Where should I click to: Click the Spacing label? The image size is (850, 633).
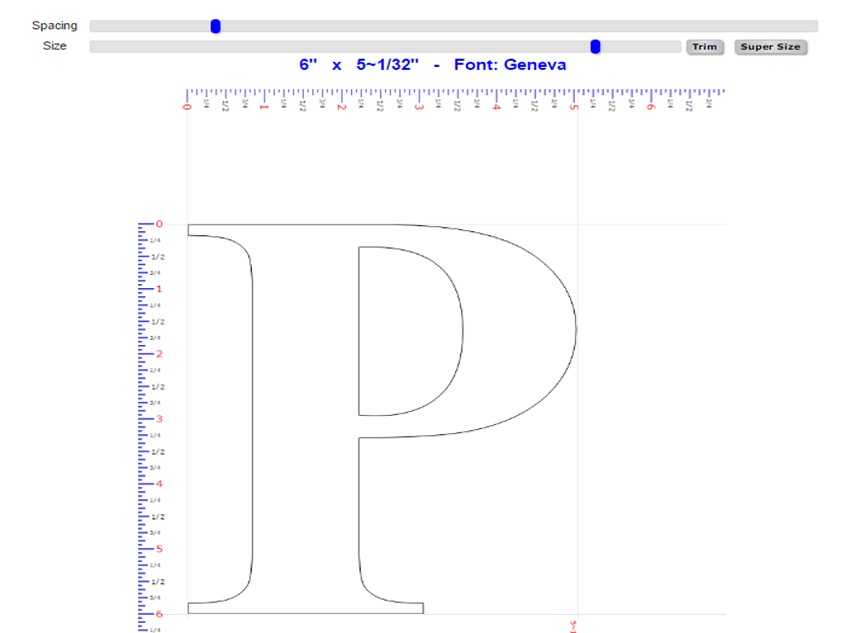click(55, 25)
